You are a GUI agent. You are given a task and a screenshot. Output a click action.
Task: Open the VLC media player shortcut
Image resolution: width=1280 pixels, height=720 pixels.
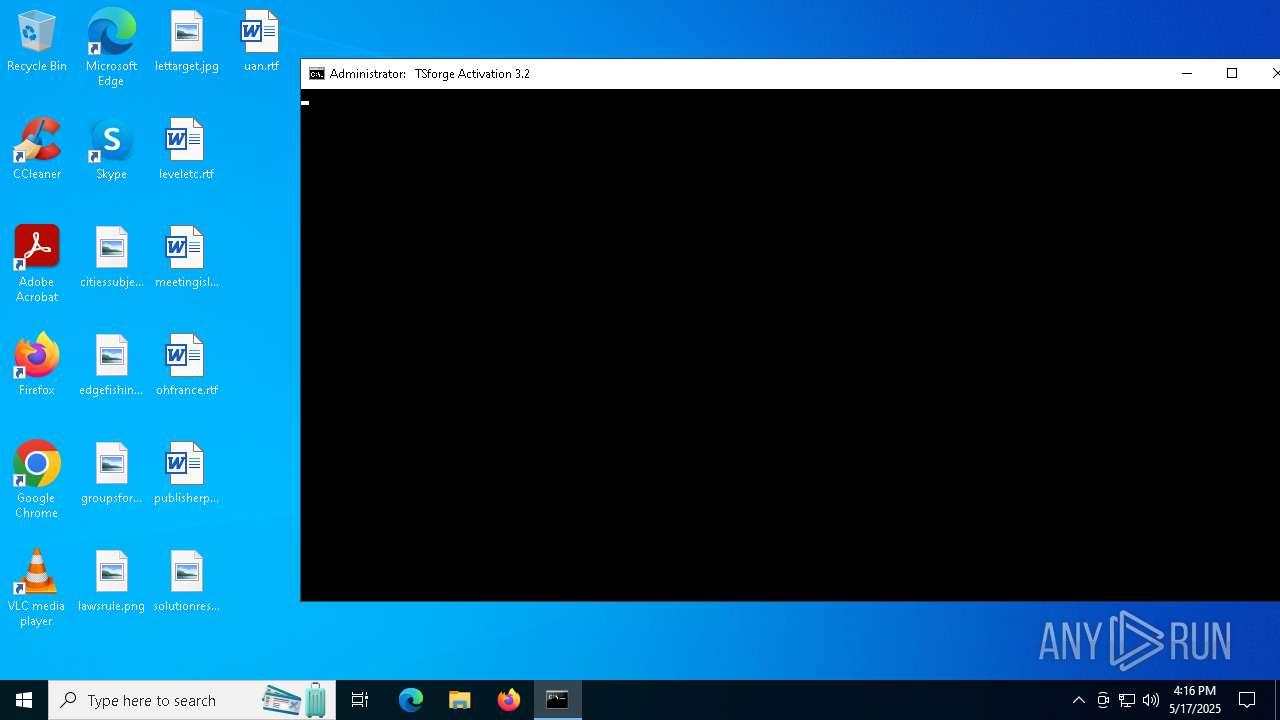36,588
